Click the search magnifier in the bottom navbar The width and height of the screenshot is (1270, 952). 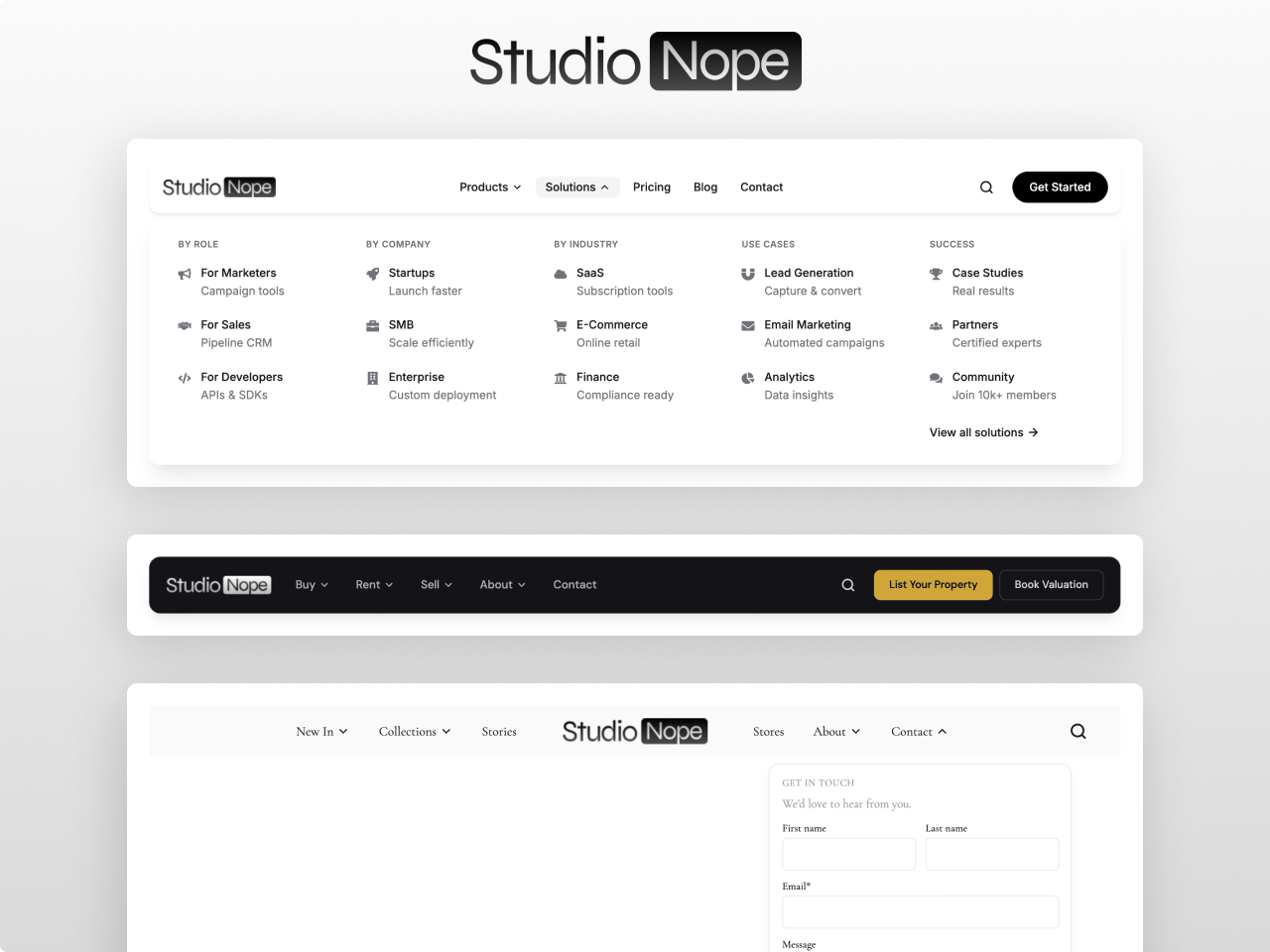point(1079,732)
